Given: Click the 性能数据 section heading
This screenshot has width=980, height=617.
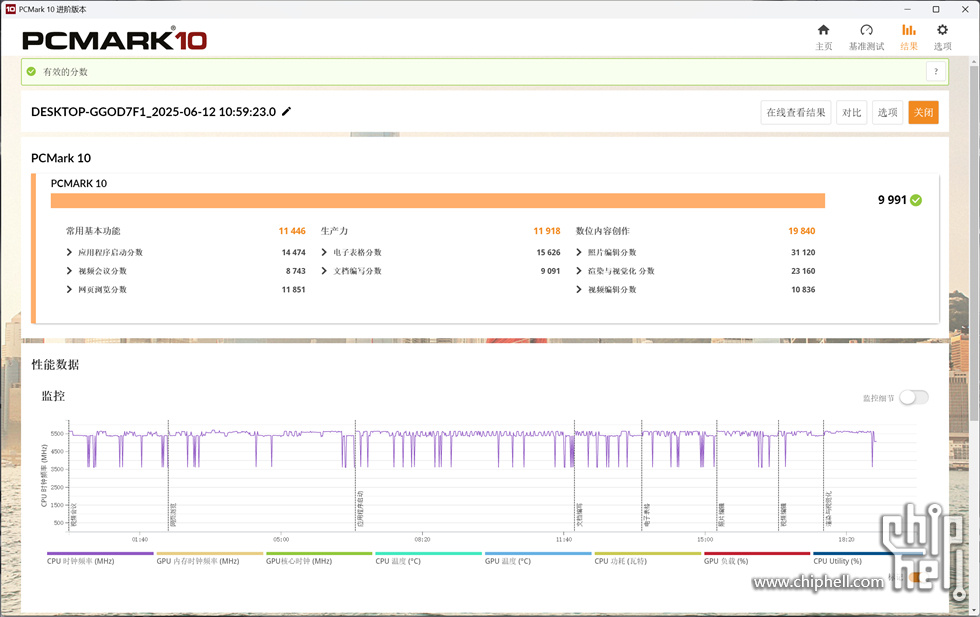Looking at the screenshot, I should (56, 365).
